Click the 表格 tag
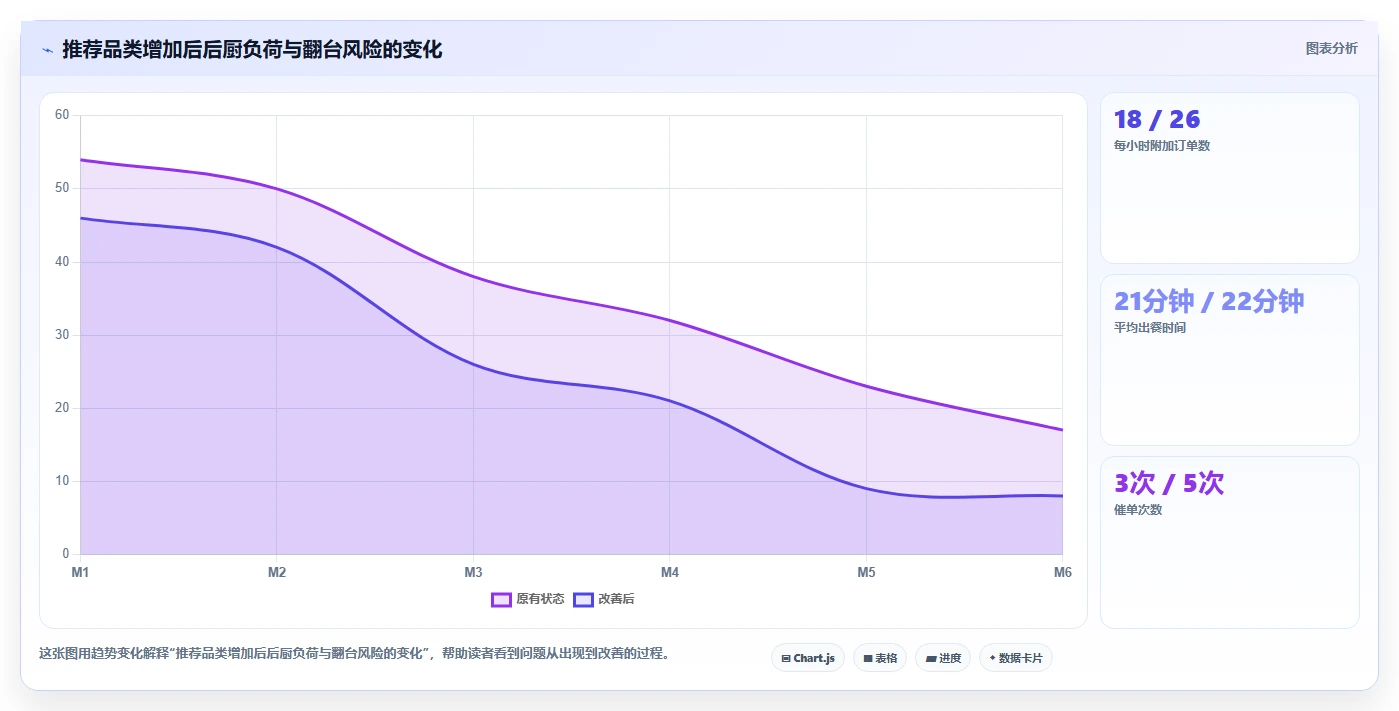 point(880,658)
